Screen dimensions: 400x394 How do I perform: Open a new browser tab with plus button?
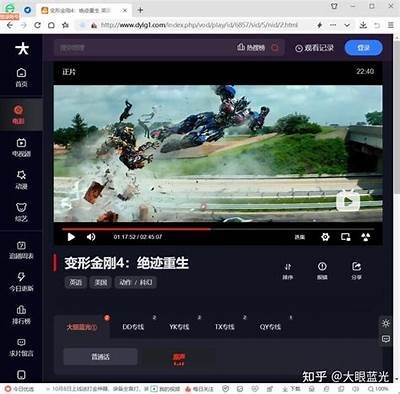pyautogui.click(x=140, y=10)
